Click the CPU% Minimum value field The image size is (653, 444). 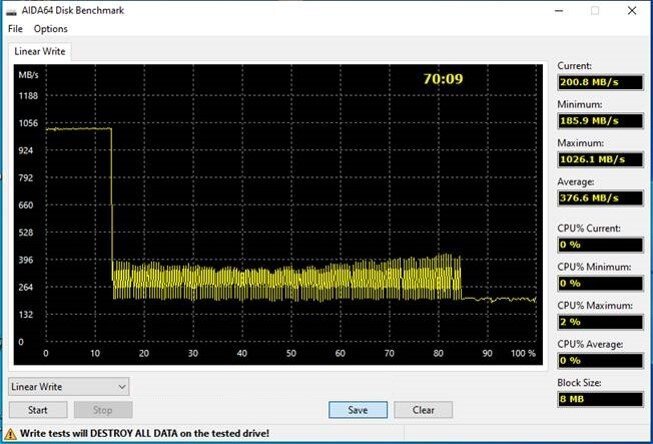pyautogui.click(x=600, y=283)
